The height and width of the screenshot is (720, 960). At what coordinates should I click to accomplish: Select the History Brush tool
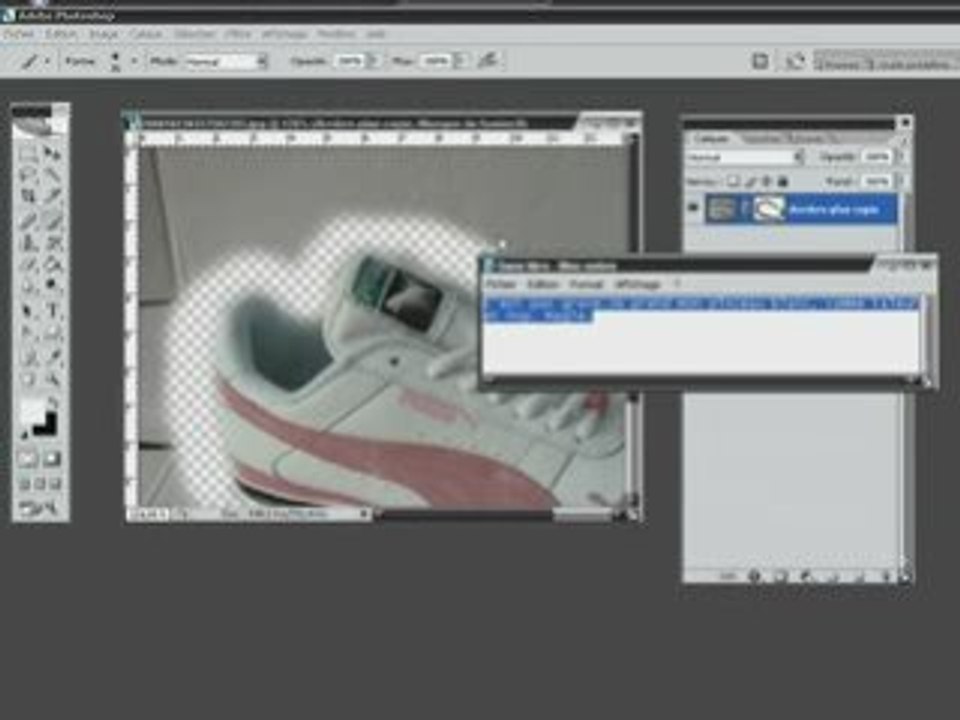click(53, 242)
